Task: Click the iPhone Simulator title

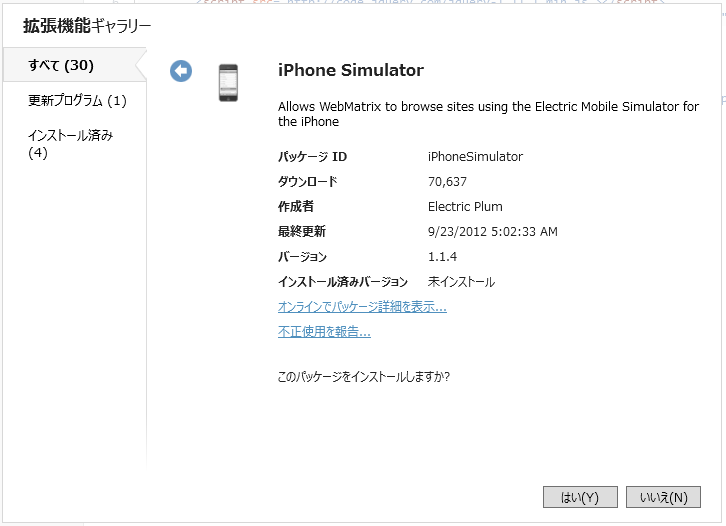Action: 350,70
